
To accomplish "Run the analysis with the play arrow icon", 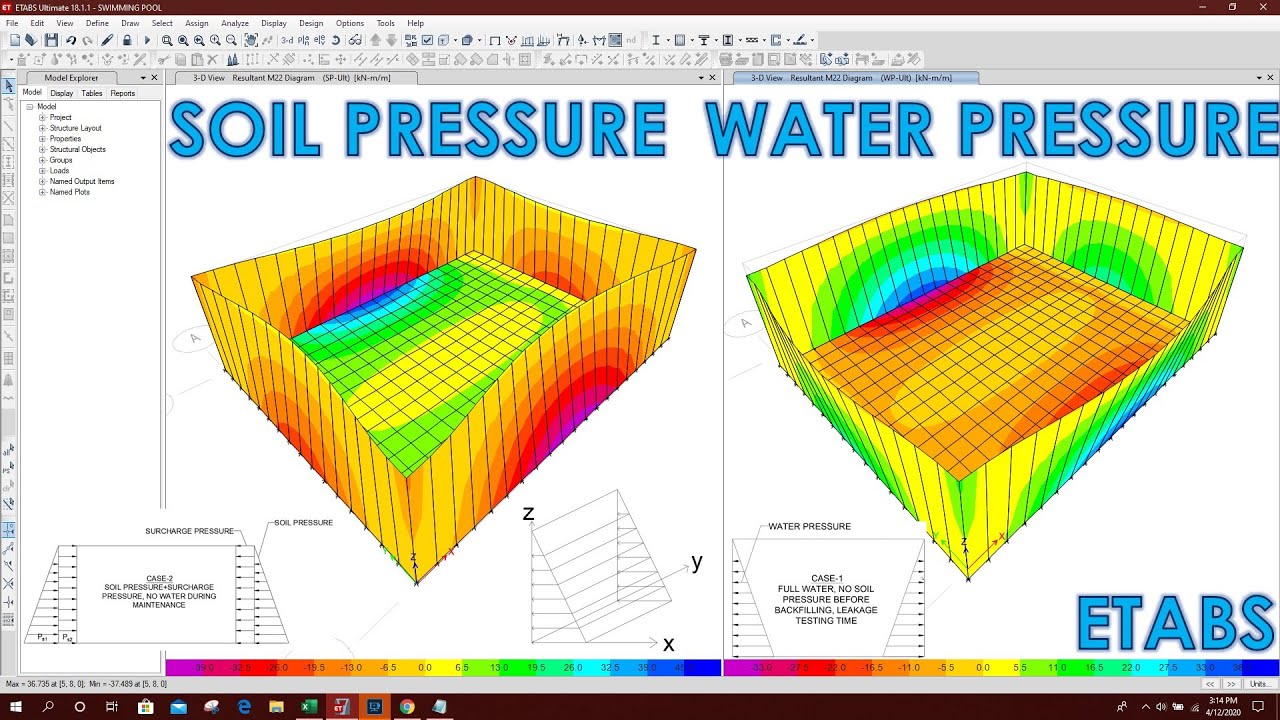I will click(147, 40).
